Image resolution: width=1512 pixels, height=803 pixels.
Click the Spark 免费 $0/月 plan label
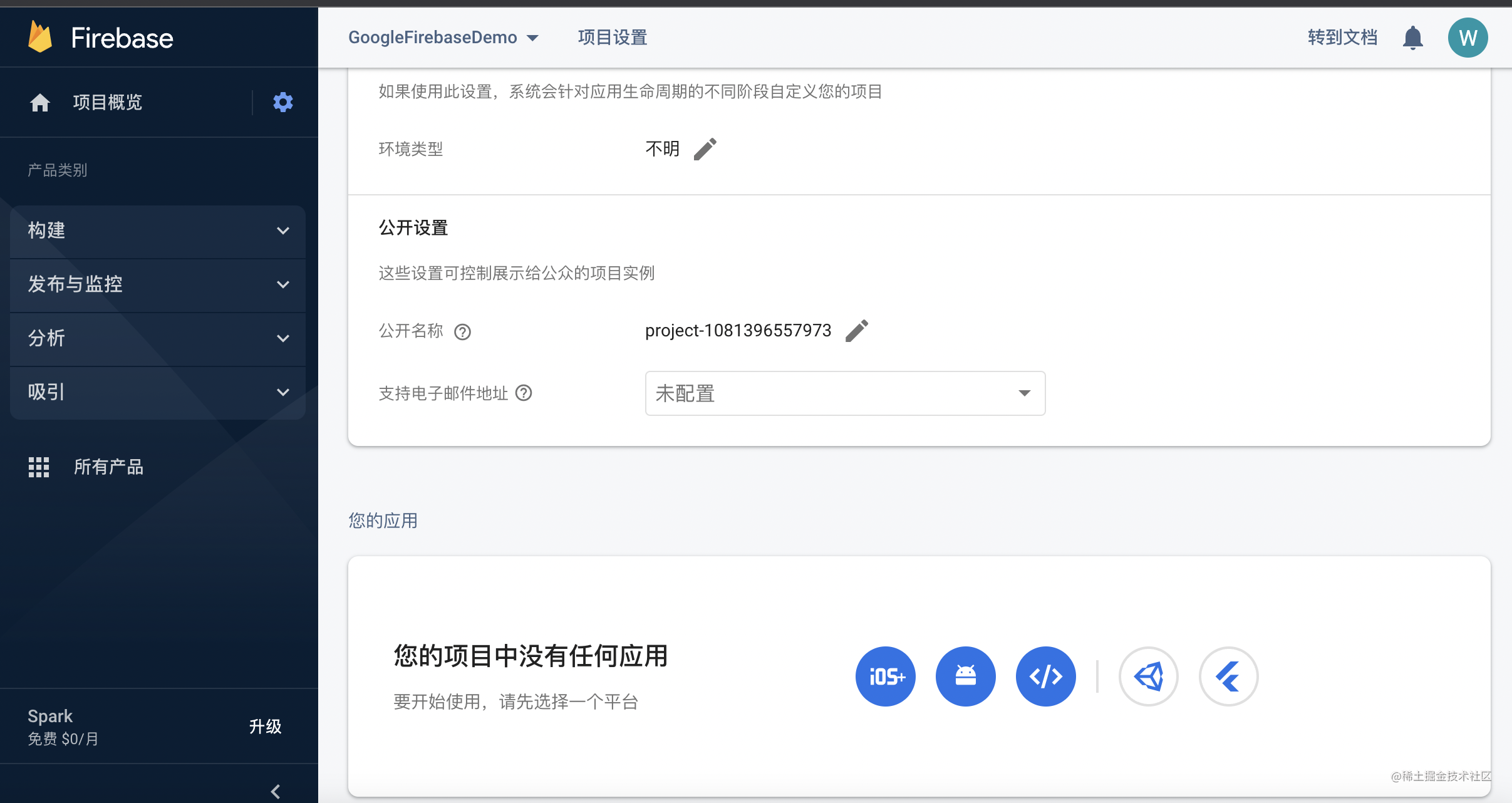click(63, 727)
